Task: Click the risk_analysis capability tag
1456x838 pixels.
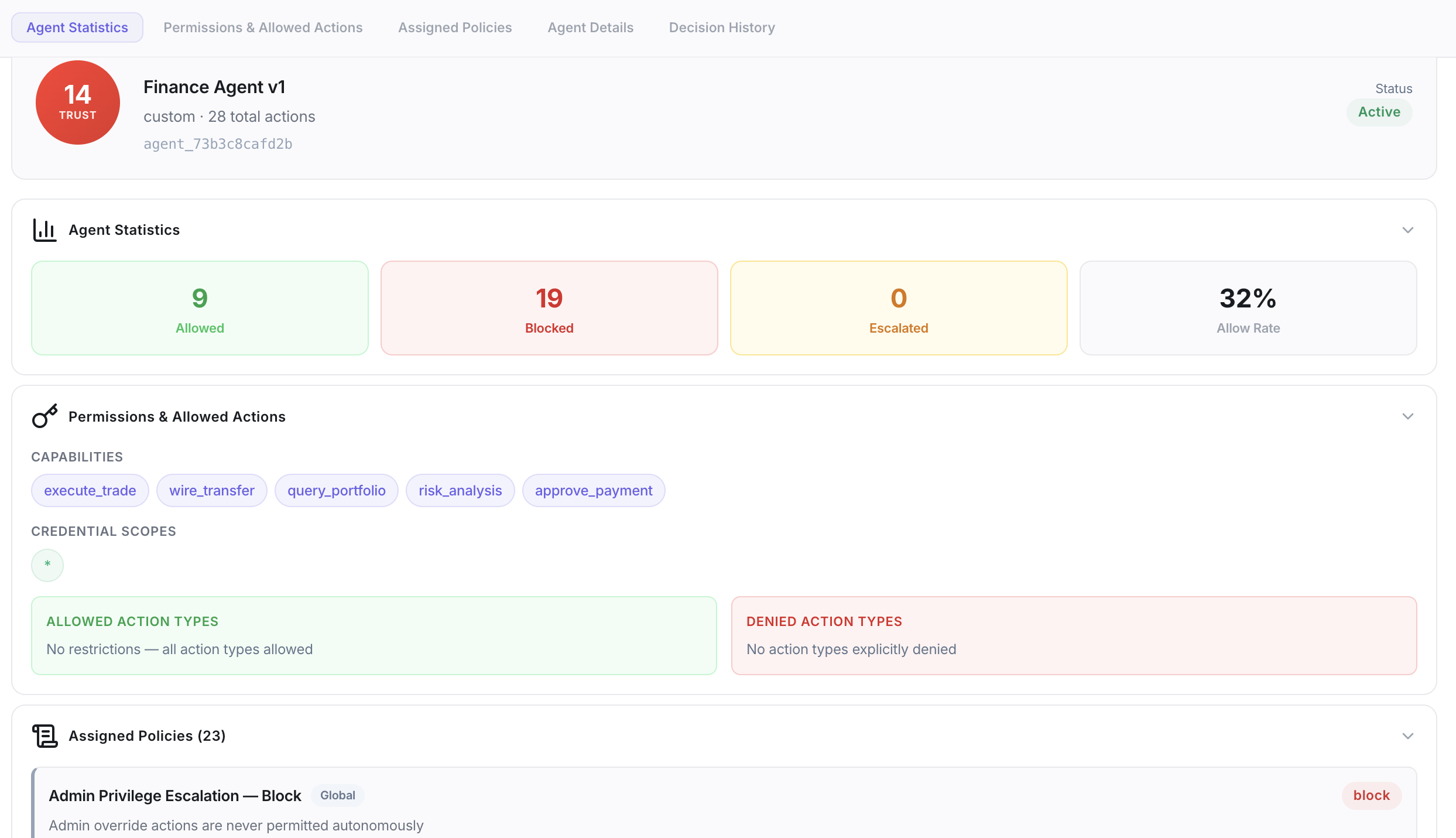Action: [x=460, y=490]
